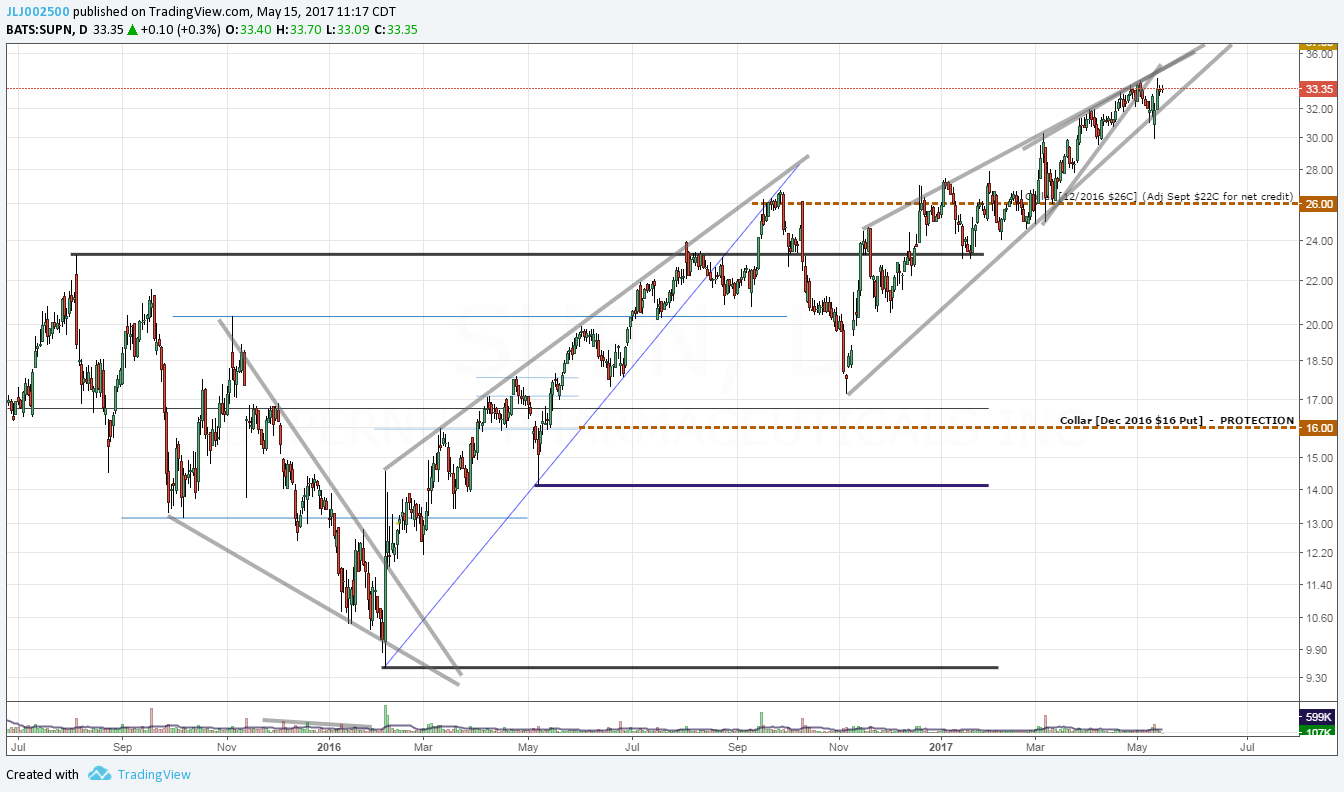Open the TradingView link in the footer
Screen dimensions: 1344x792
(154, 774)
